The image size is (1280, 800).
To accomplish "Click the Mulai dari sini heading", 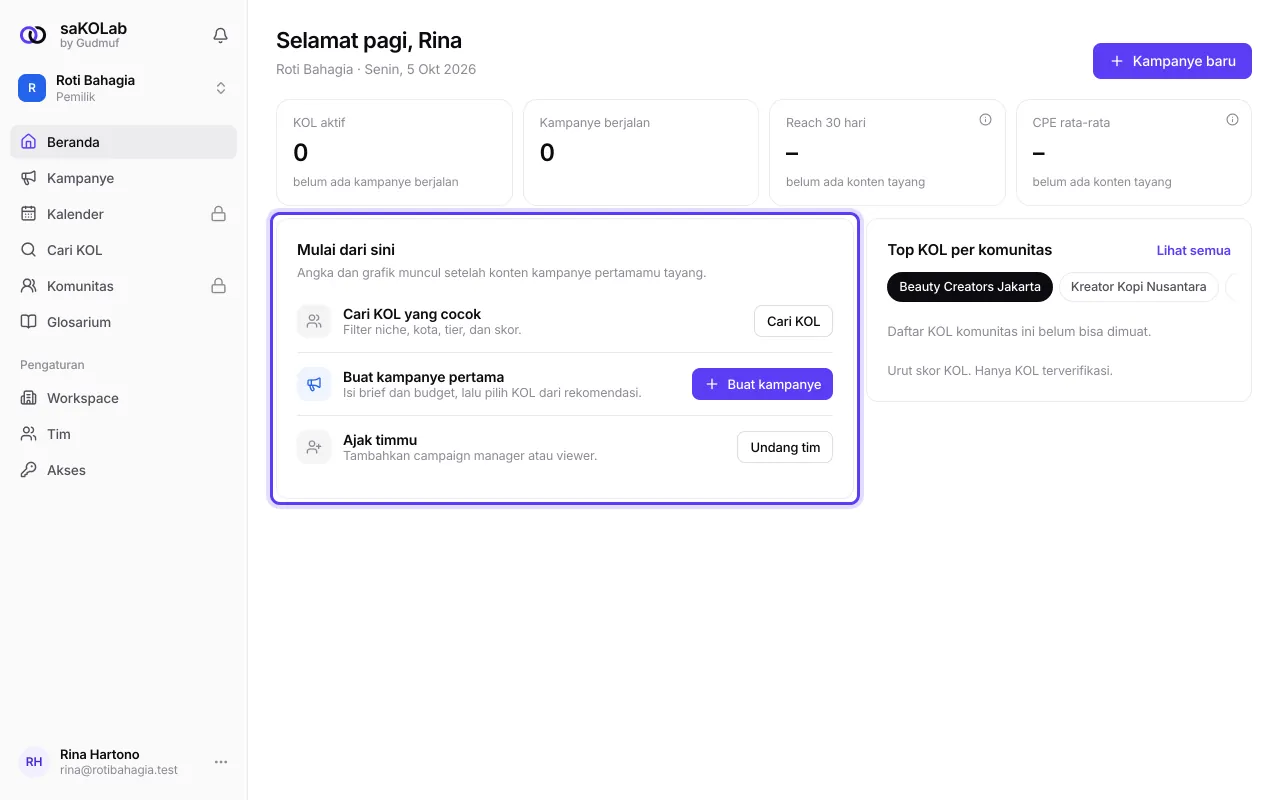I will click(346, 249).
